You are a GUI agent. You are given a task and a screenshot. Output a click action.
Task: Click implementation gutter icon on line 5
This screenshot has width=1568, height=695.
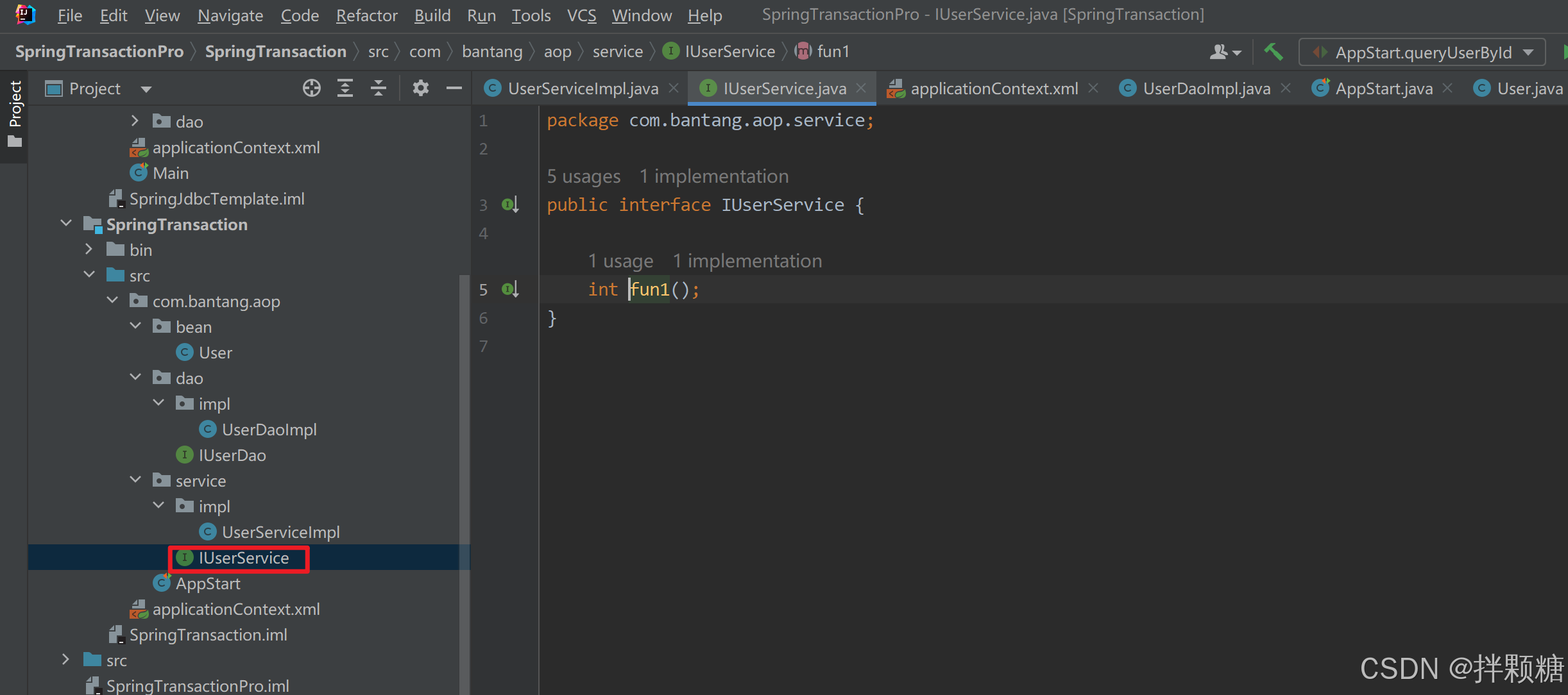click(510, 289)
